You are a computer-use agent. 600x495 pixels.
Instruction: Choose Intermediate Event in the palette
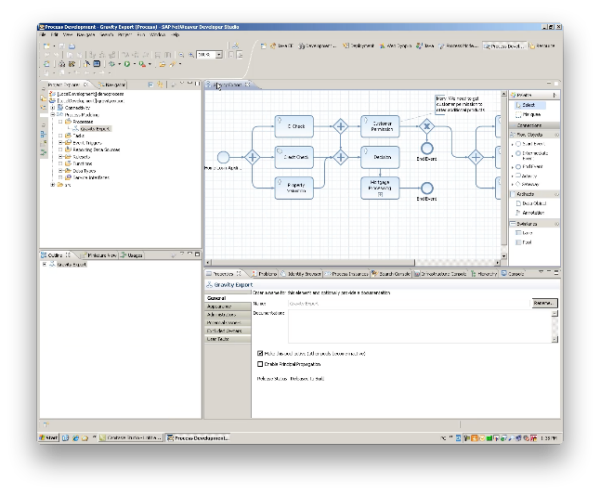pos(532,155)
